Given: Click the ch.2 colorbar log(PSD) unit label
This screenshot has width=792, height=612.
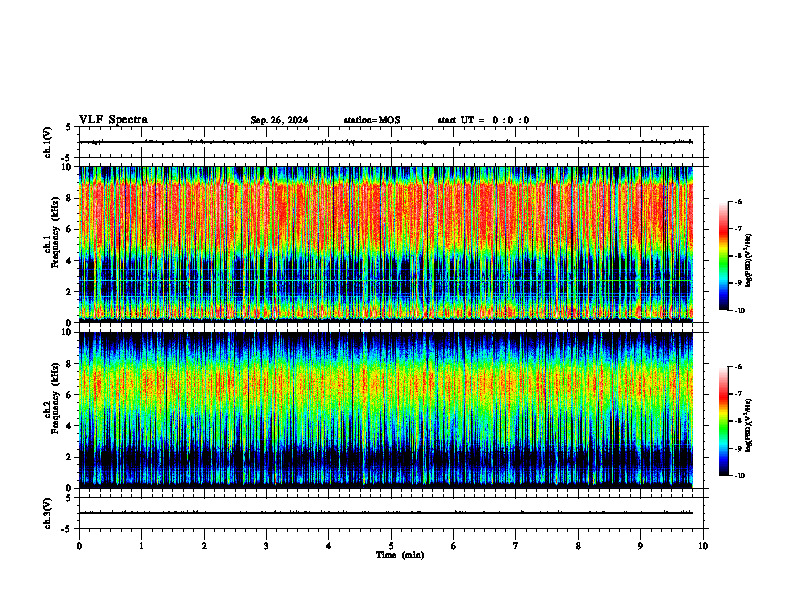Looking at the screenshot, I should pyautogui.click(x=749, y=425).
